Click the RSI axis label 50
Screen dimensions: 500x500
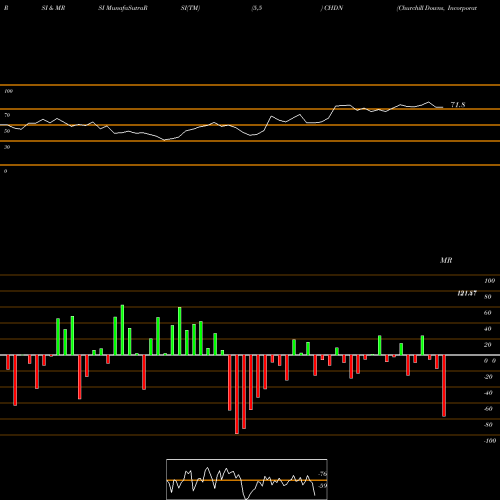[7, 131]
